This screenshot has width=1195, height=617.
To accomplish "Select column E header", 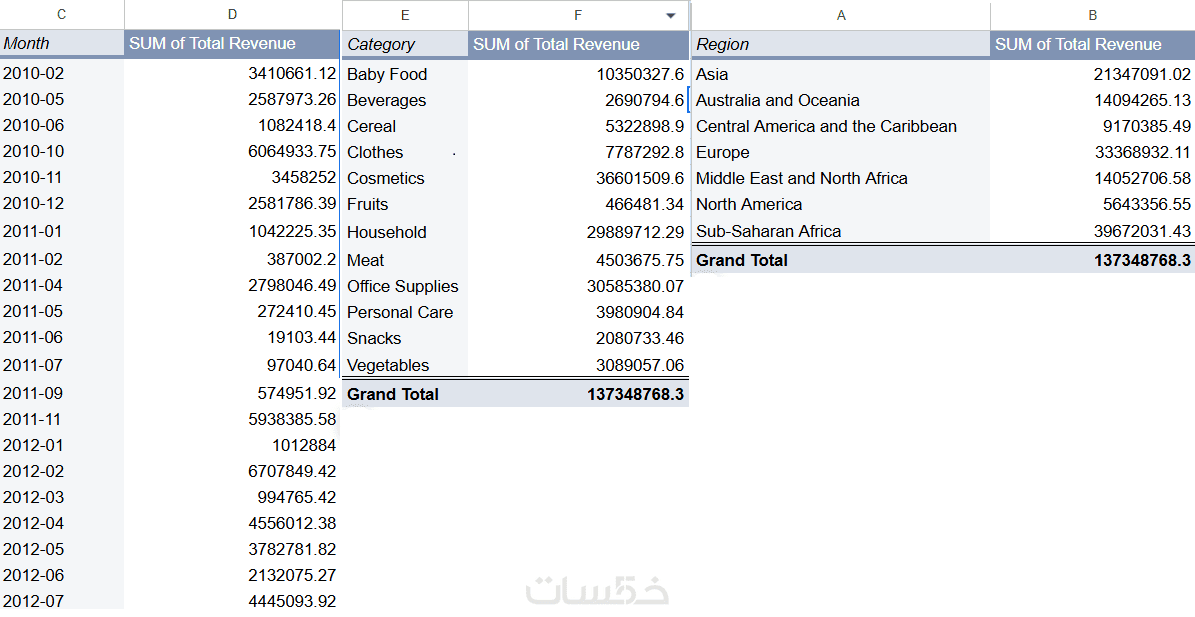I will tap(405, 15).
